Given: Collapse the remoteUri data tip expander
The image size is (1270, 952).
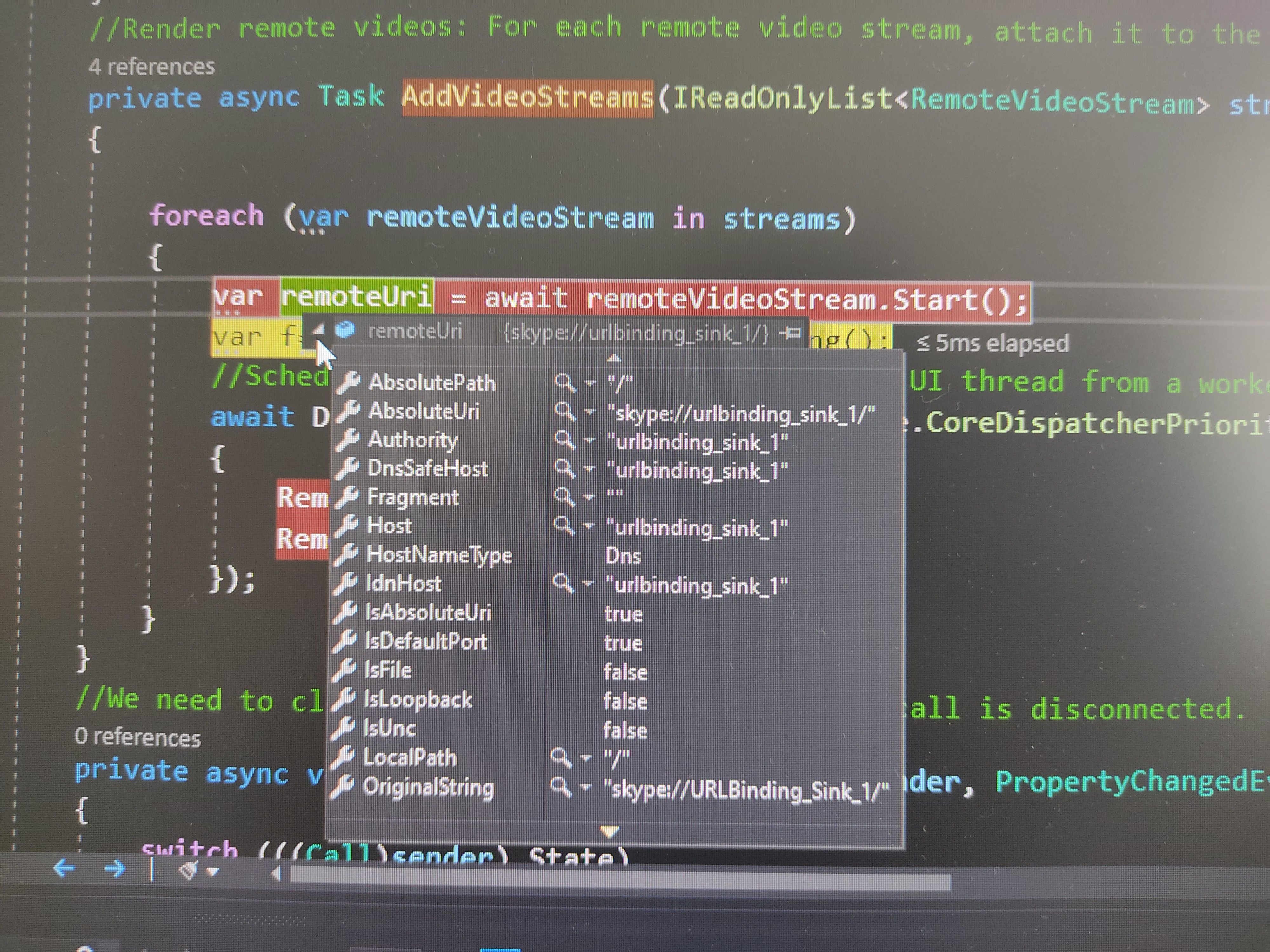Looking at the screenshot, I should (318, 329).
